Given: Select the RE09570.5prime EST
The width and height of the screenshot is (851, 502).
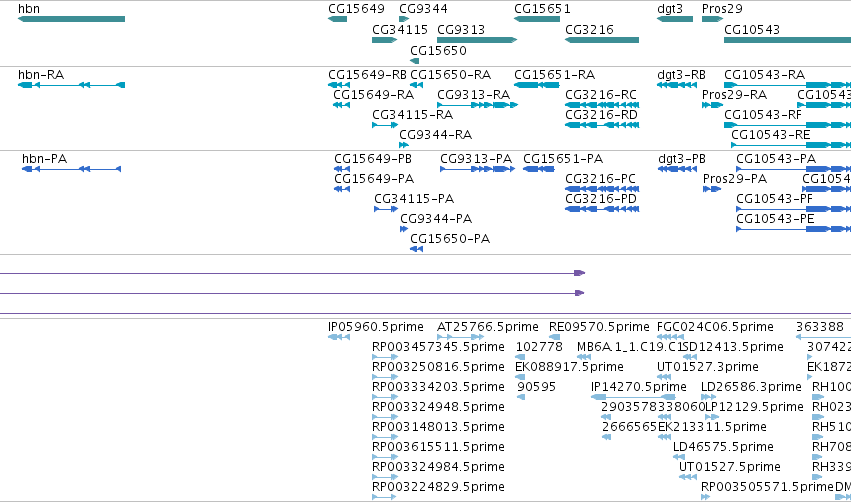Looking at the screenshot, I should pos(554,338).
